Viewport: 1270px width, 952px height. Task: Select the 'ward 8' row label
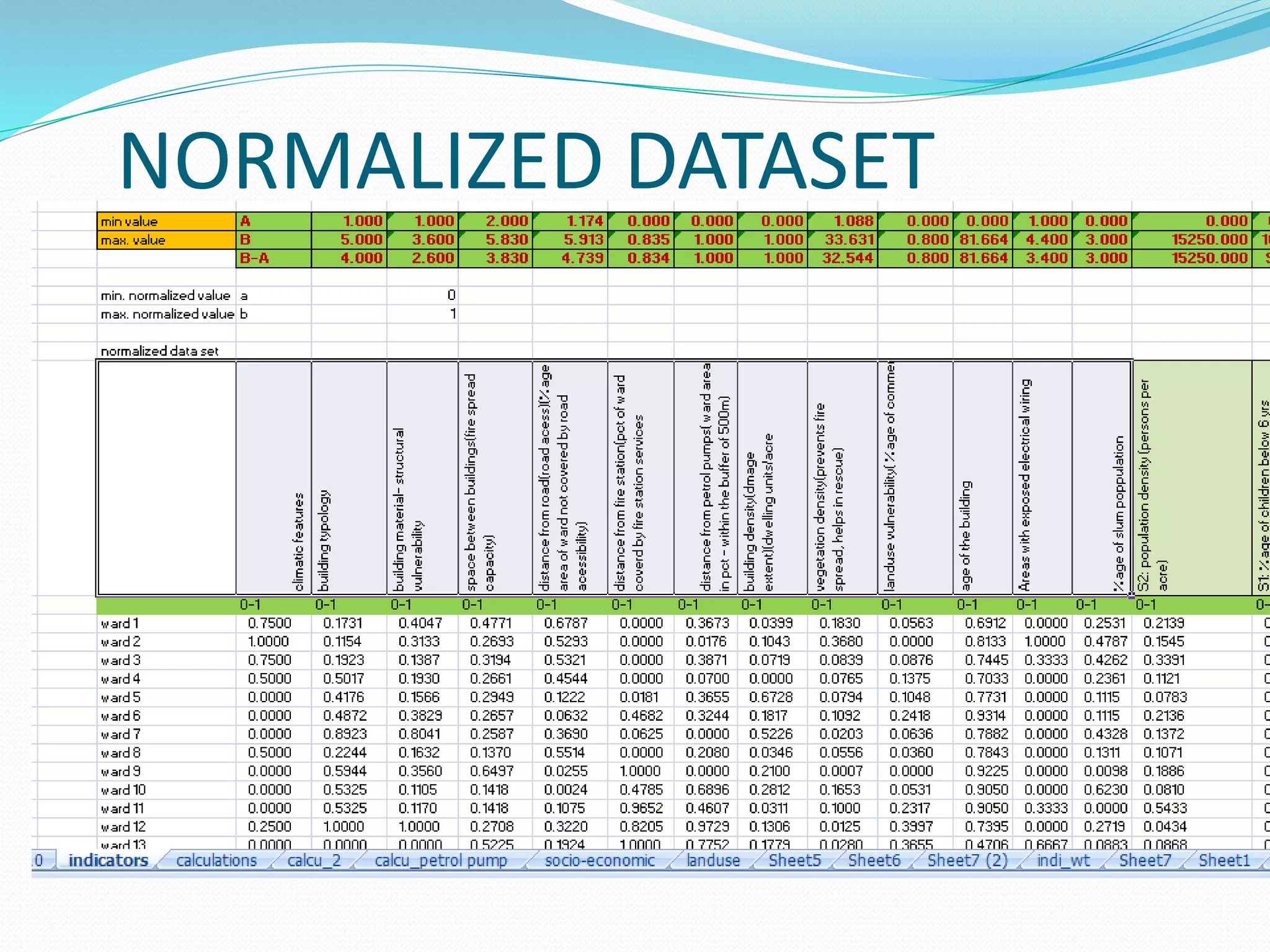tap(166, 753)
